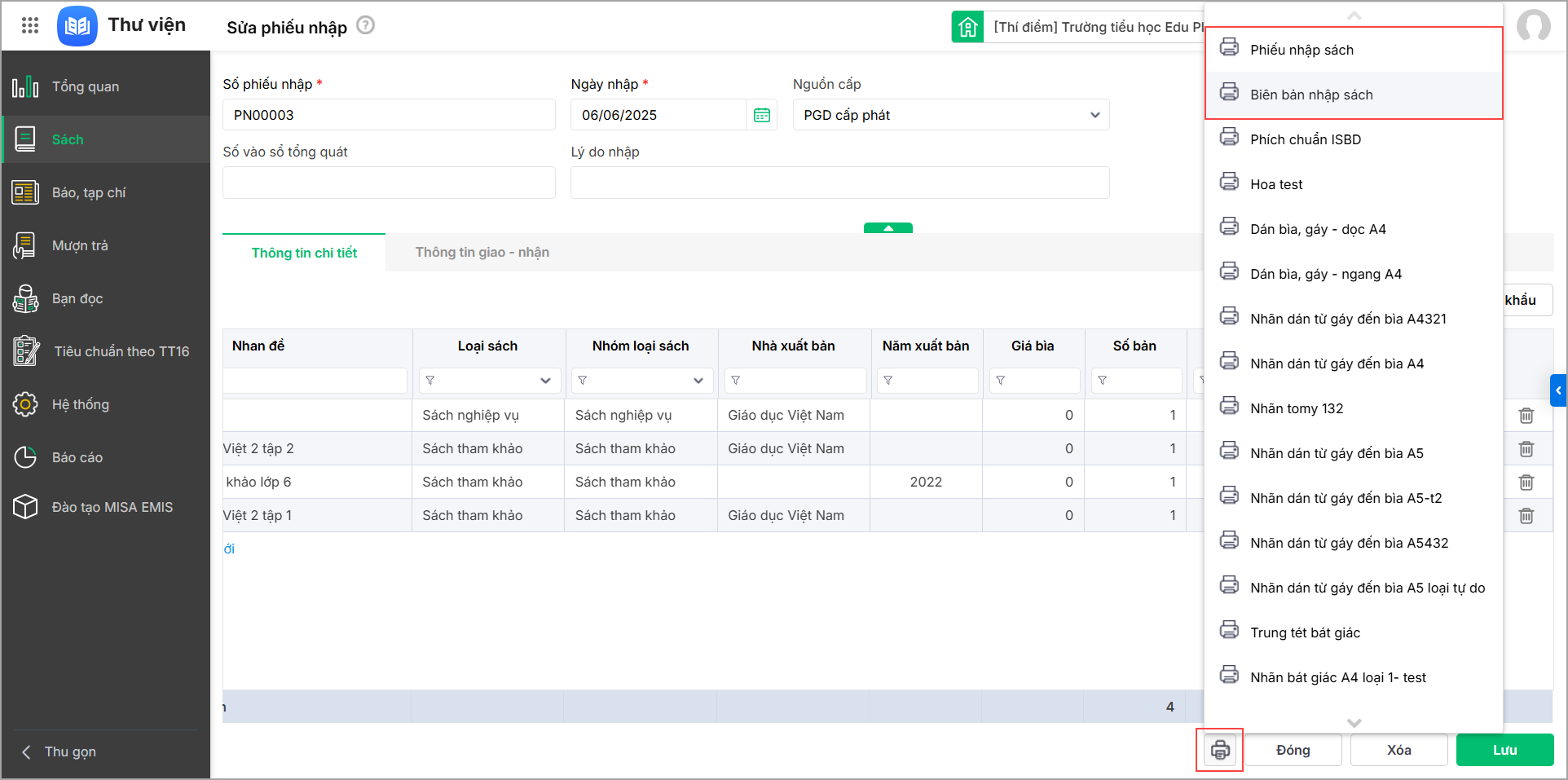Delete the last book row with trash icon
Viewport: 1568px width, 780px height.
tap(1526, 516)
